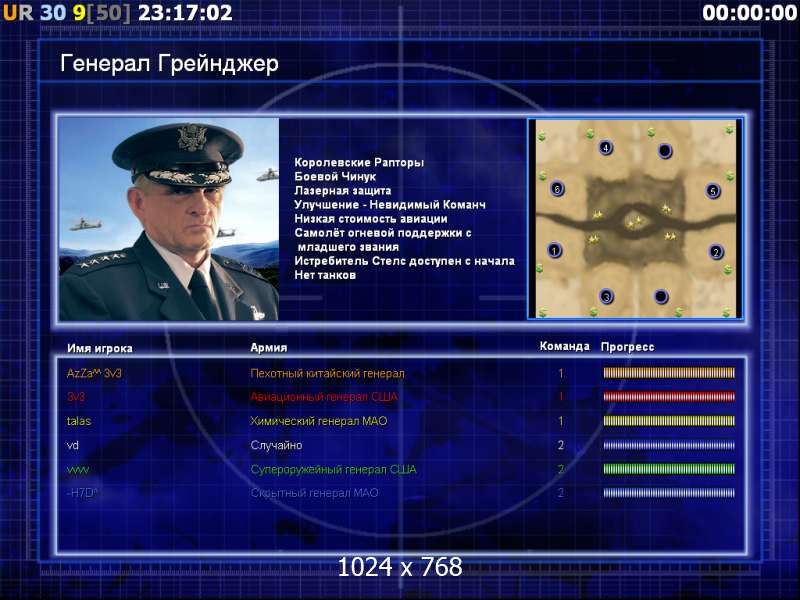
Task: Select player name "-H7D^"
Action: (82, 493)
